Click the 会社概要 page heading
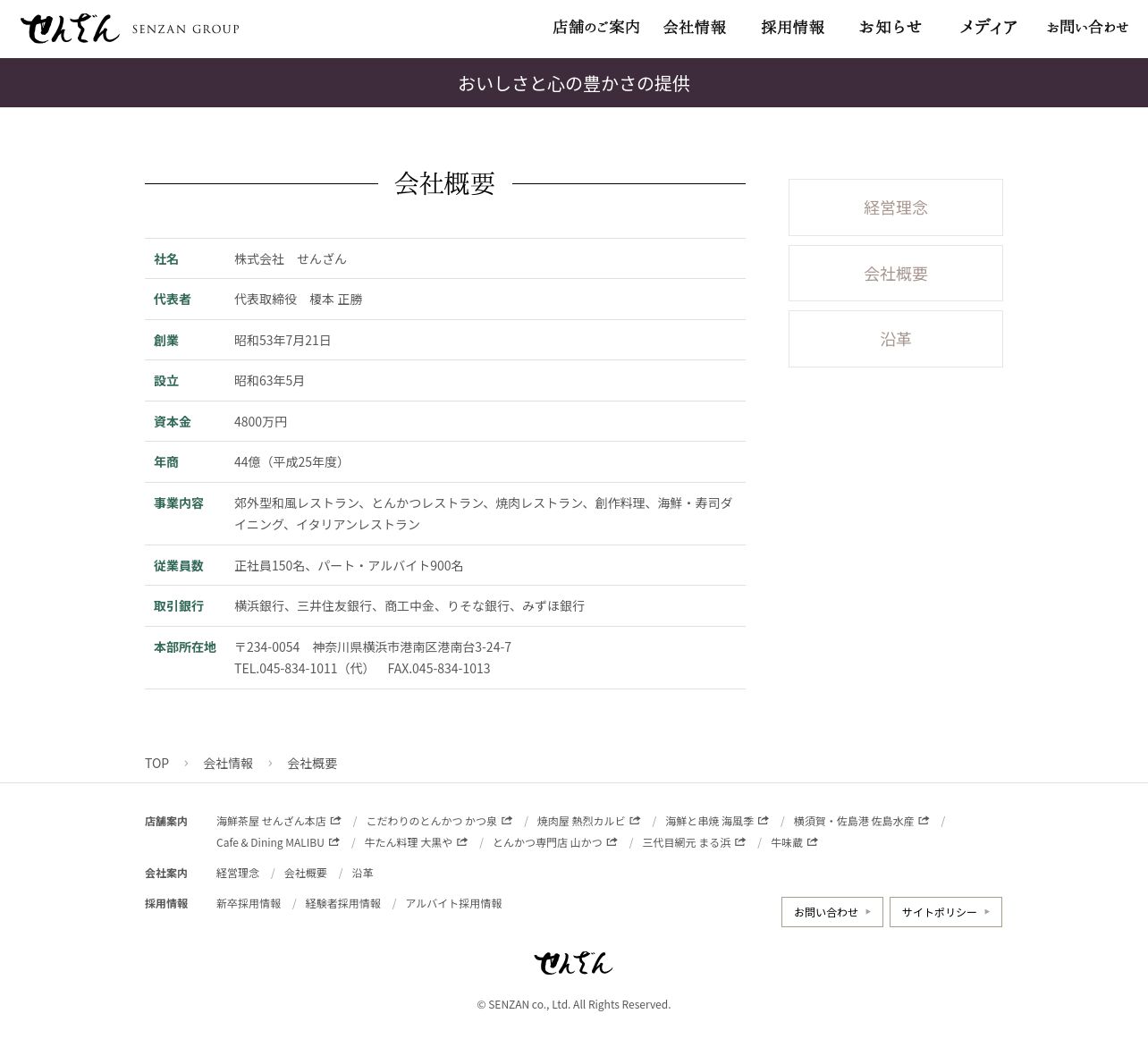 tap(445, 183)
